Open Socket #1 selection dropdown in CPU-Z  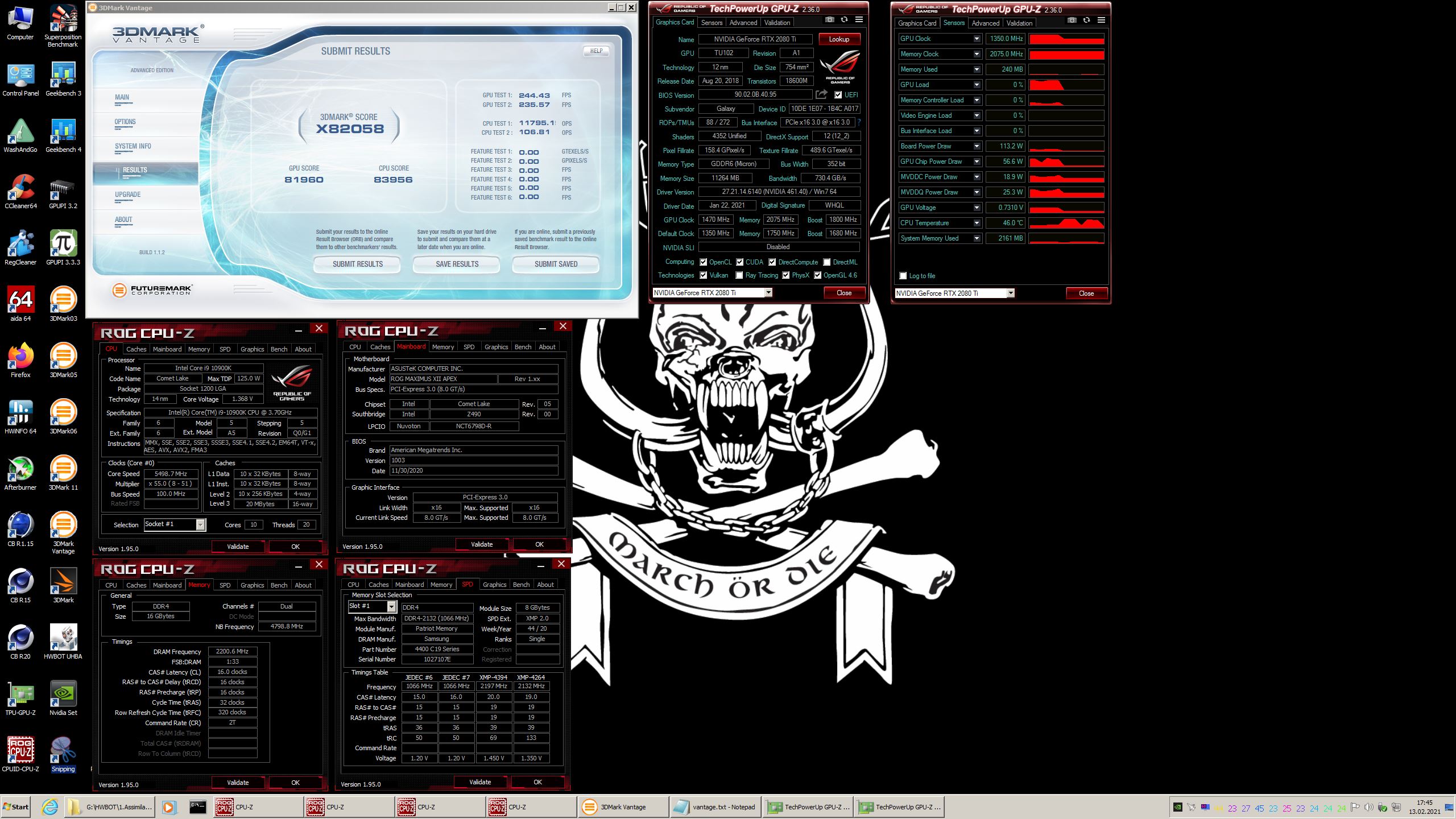click(200, 524)
